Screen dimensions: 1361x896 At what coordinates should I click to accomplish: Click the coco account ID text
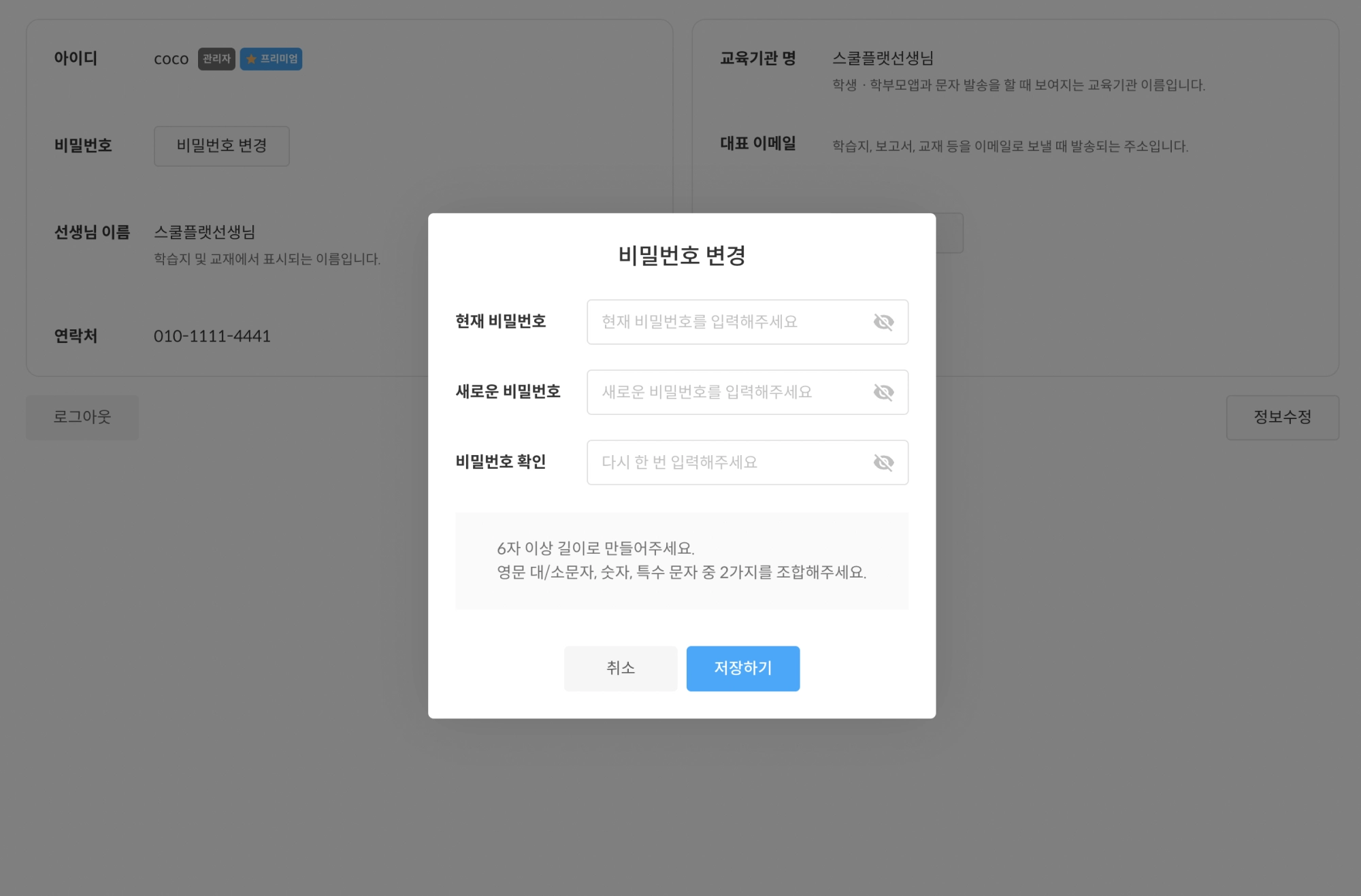[x=171, y=59]
